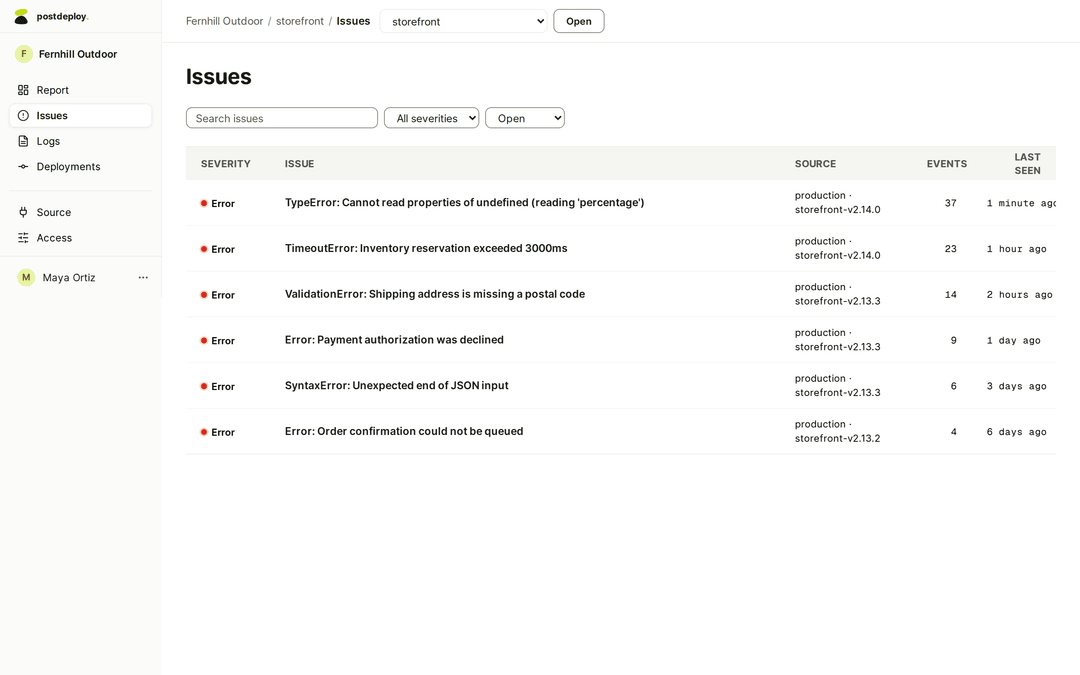Click source storefront-v2.14.0 in TypeError row
Viewport: 1080px width, 675px height.
[x=838, y=210]
